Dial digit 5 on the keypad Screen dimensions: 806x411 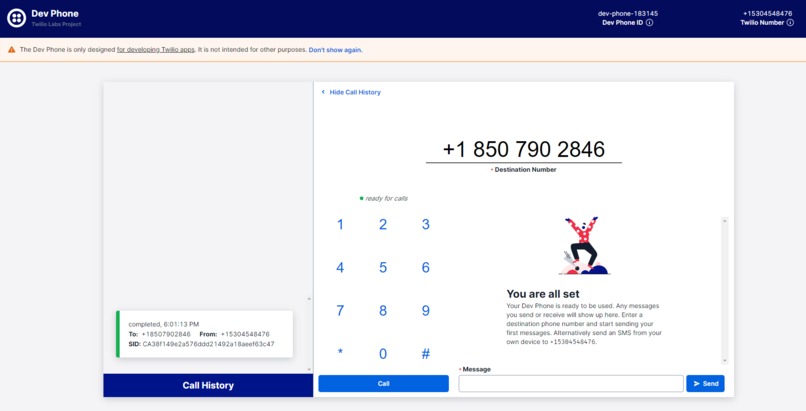(383, 268)
